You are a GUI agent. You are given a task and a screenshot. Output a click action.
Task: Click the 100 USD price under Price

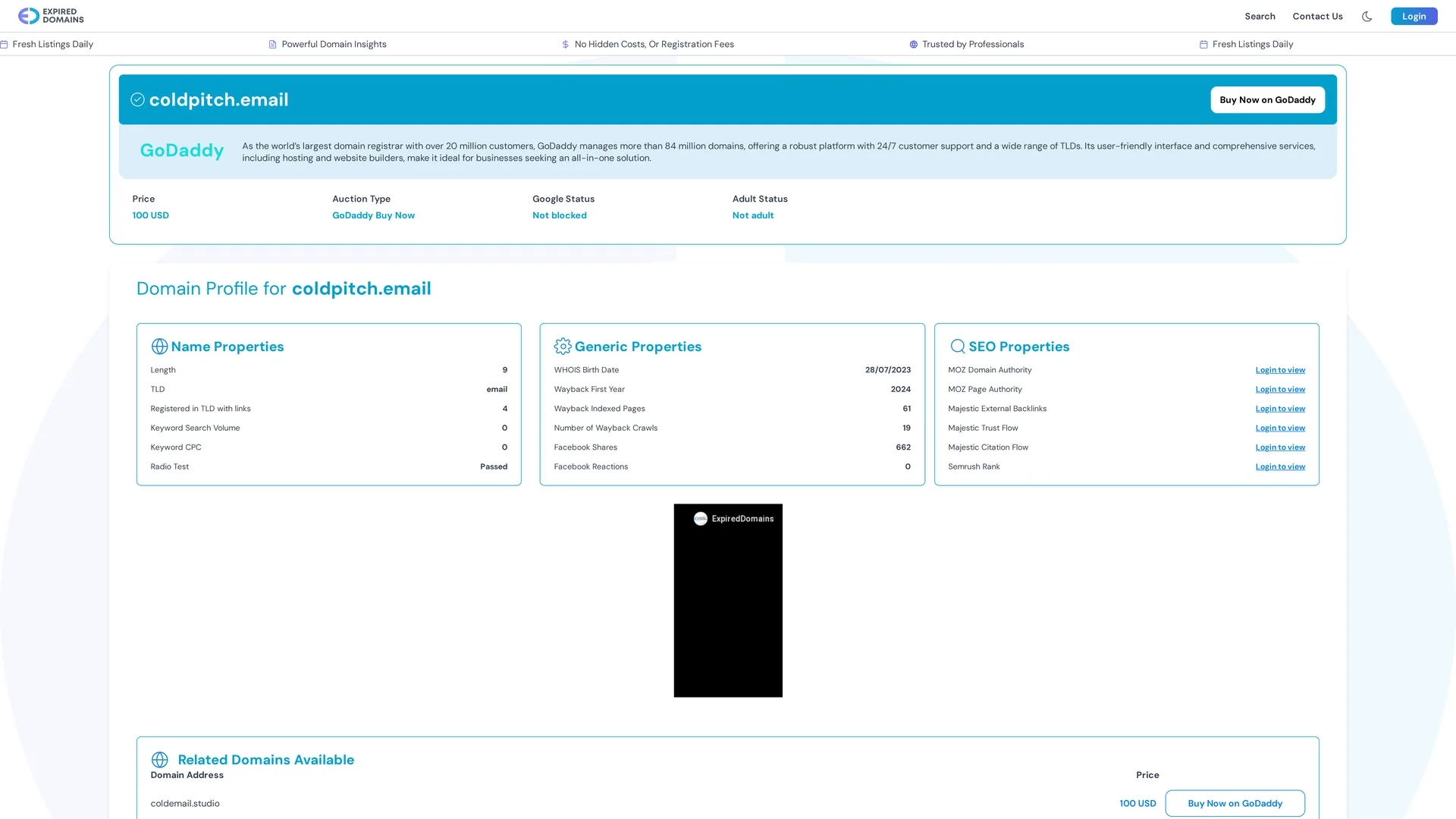coord(150,215)
